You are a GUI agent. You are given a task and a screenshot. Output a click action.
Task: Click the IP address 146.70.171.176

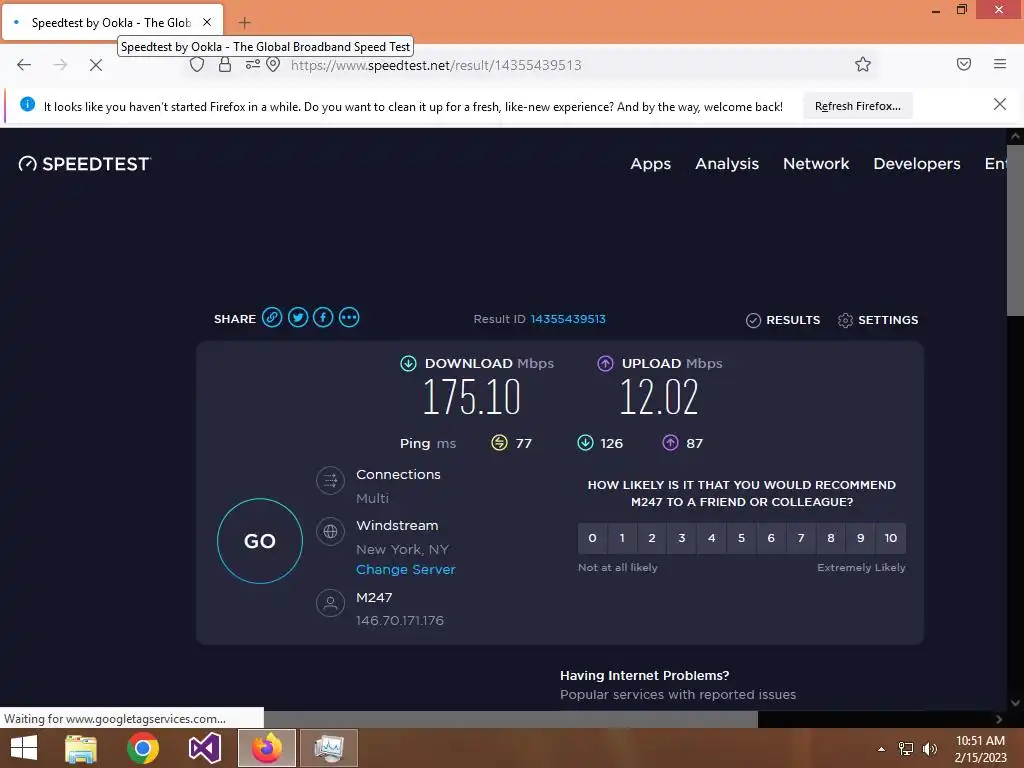point(400,620)
